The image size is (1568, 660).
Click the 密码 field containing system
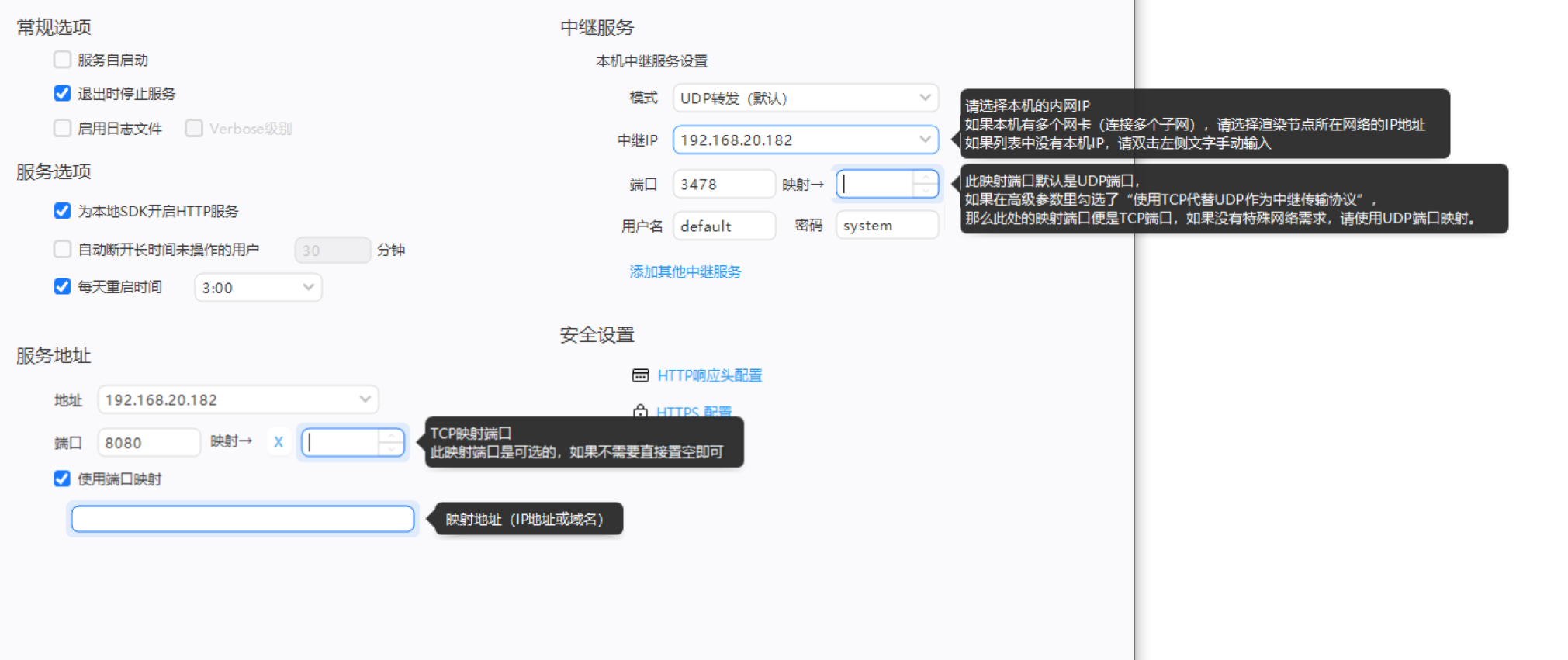(886, 226)
